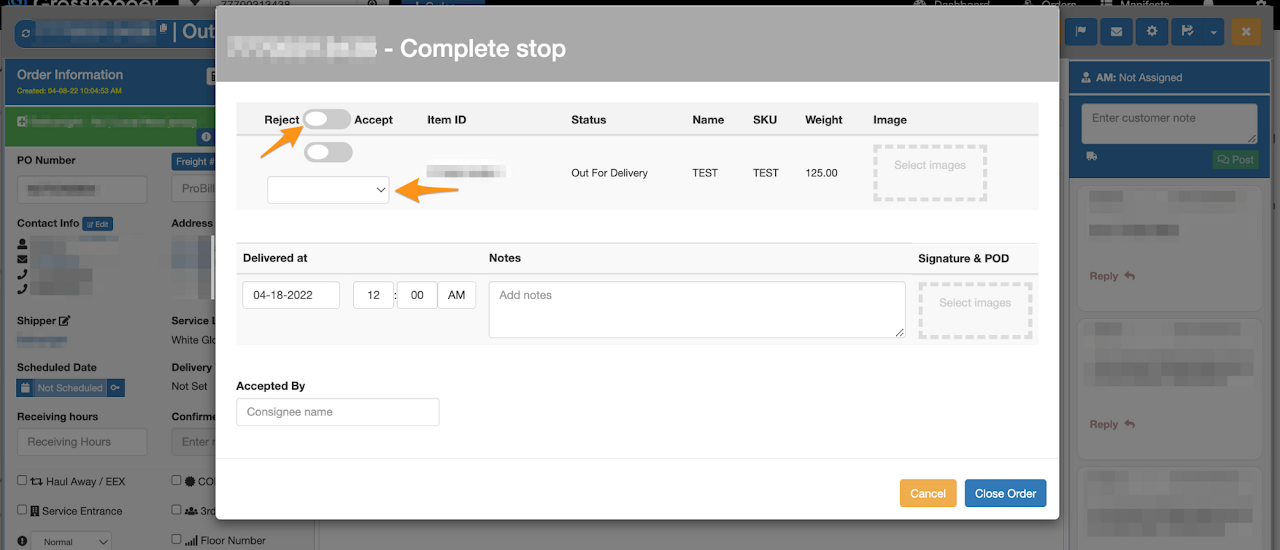Viewport: 1280px width, 550px height.
Task: Check the Haul Away / EEX checkbox
Action: point(22,481)
